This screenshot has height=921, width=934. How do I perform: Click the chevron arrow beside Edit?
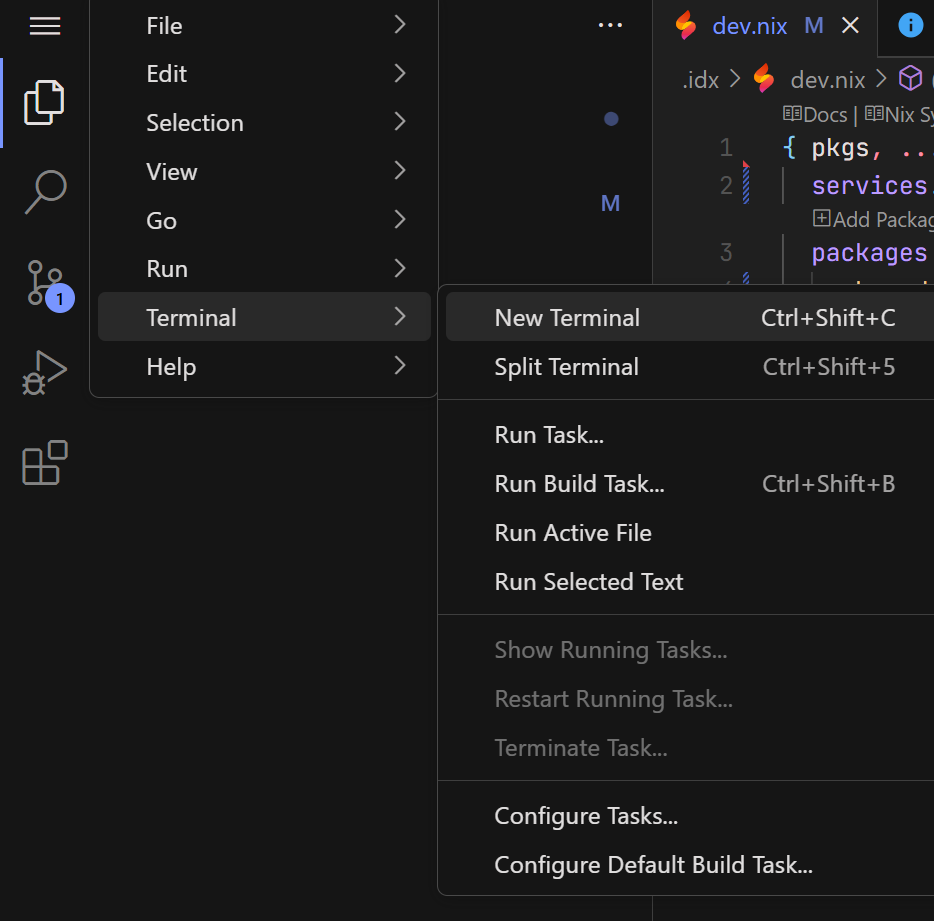[400, 73]
